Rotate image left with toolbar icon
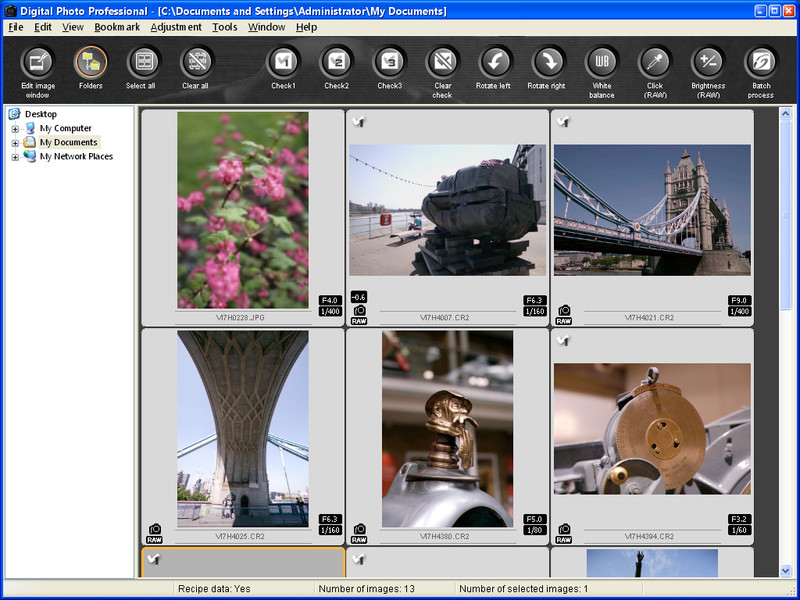Image resolution: width=800 pixels, height=600 pixels. (x=495, y=62)
